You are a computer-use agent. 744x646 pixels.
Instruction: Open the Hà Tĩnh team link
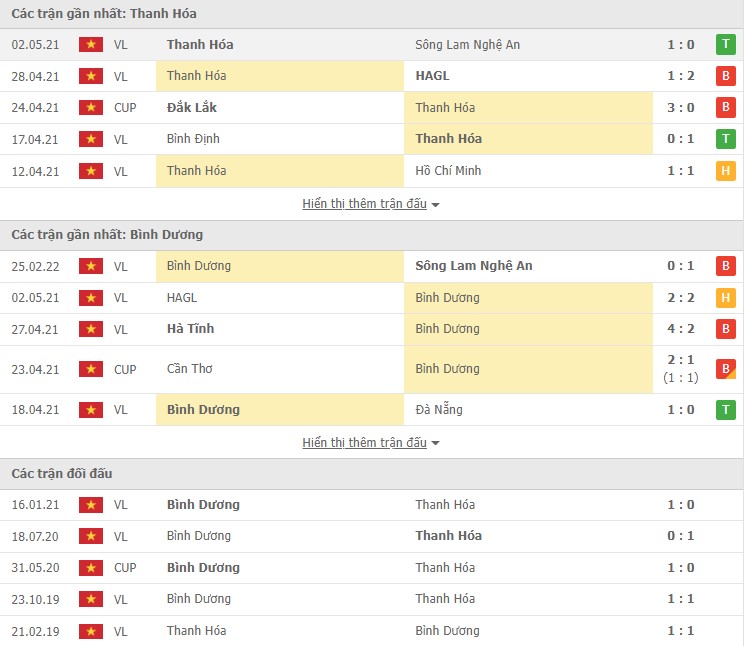(190, 329)
